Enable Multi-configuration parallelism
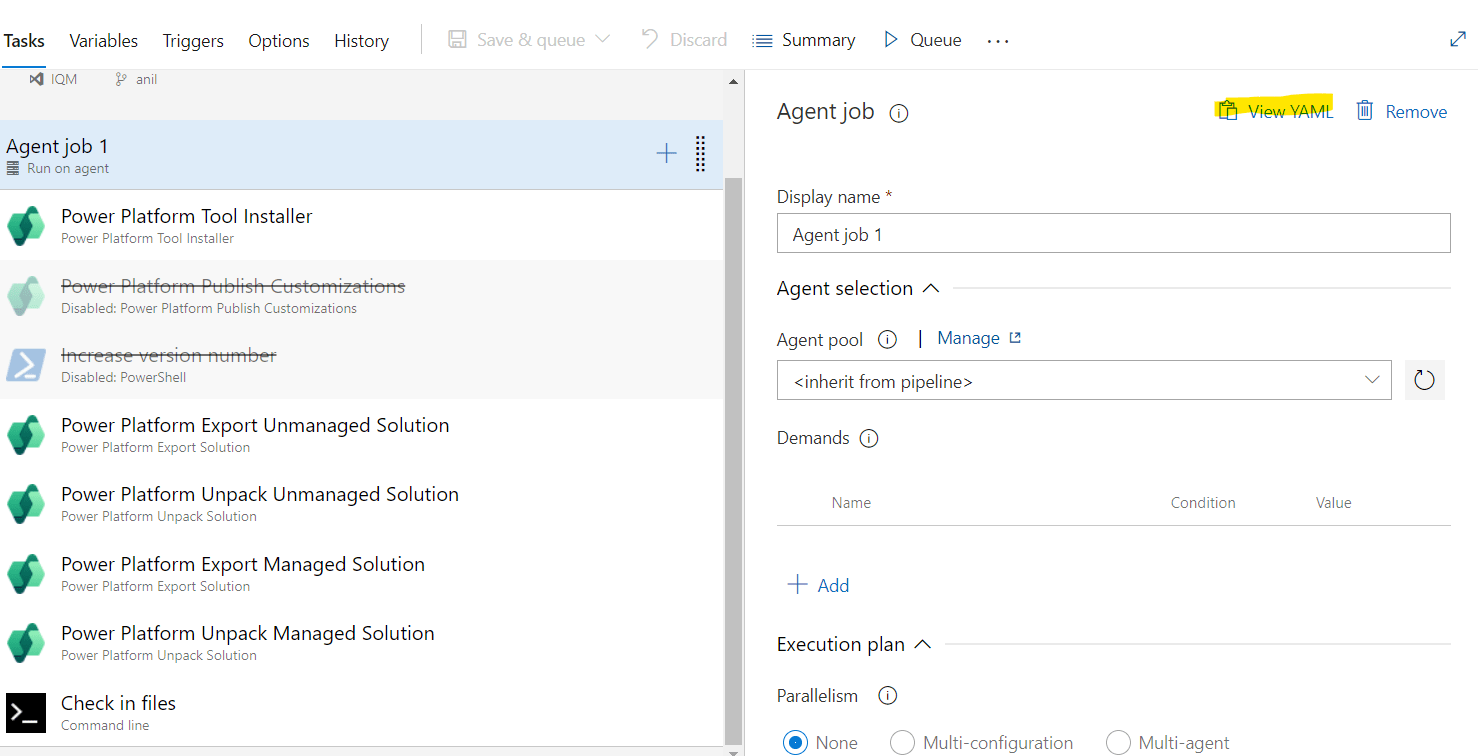 point(902,742)
